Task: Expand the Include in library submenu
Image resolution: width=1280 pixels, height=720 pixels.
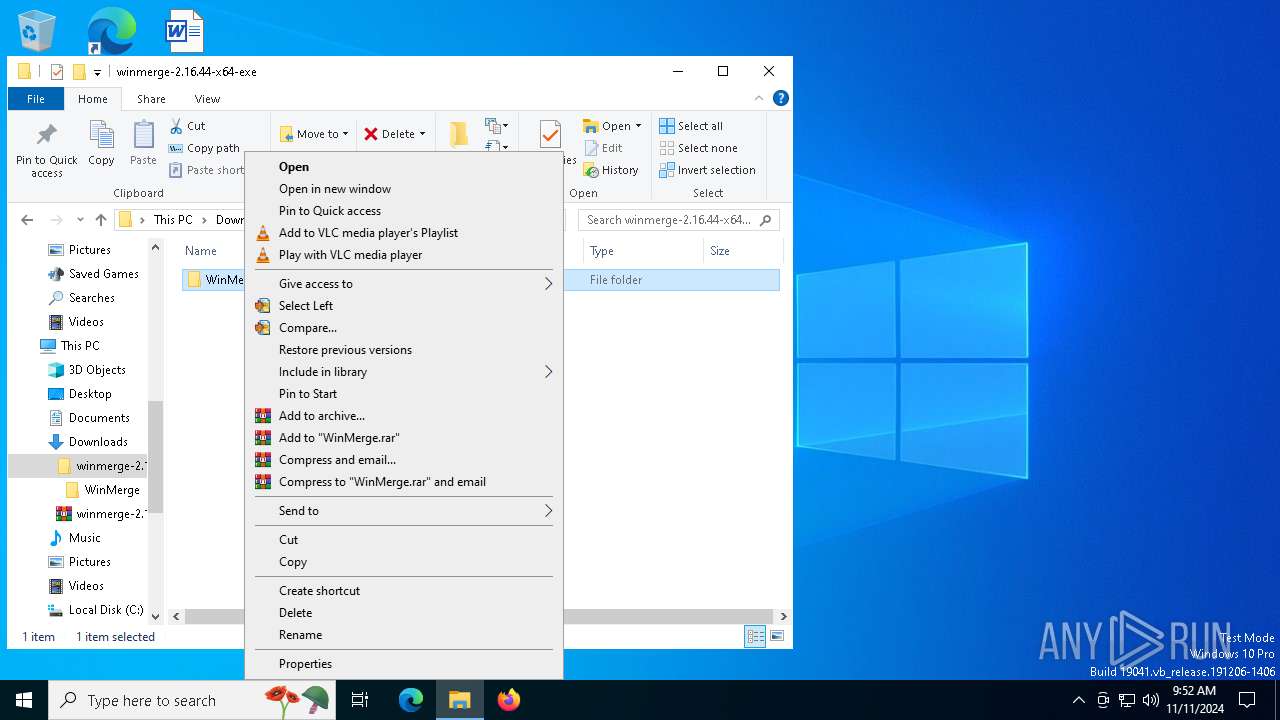Action: pos(403,372)
